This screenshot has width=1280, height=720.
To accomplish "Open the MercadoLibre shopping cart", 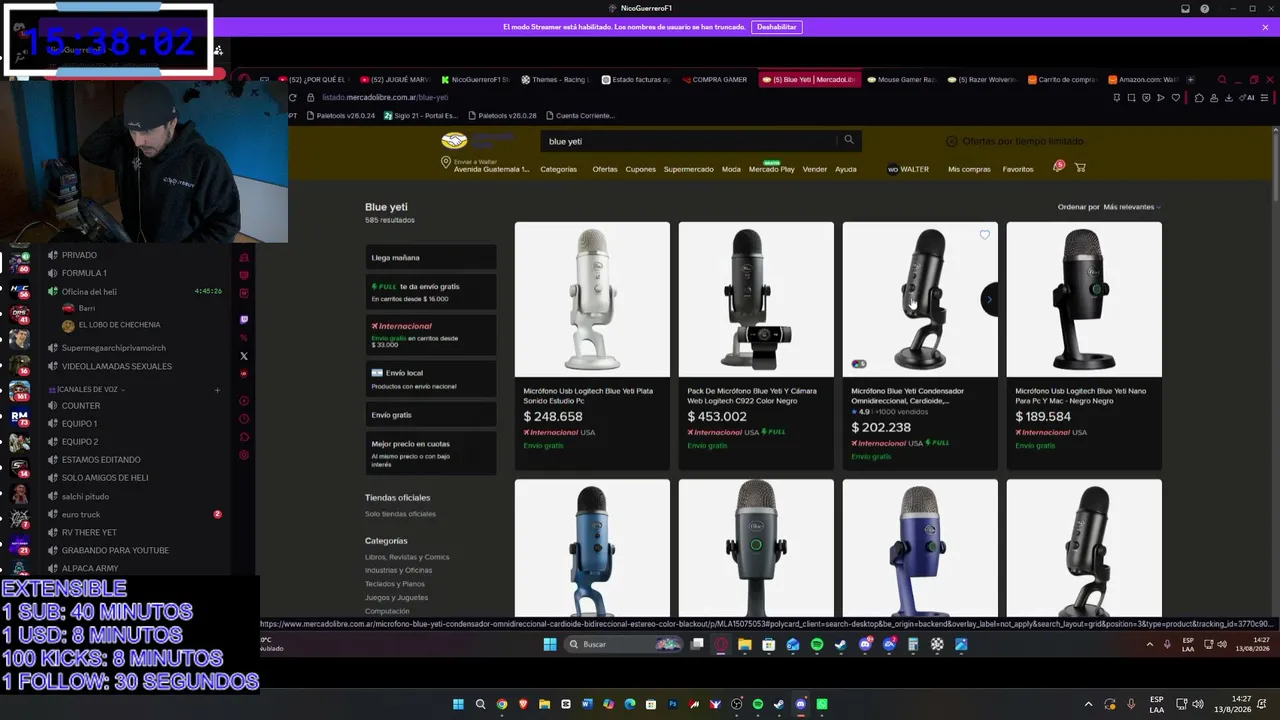I will (1080, 168).
